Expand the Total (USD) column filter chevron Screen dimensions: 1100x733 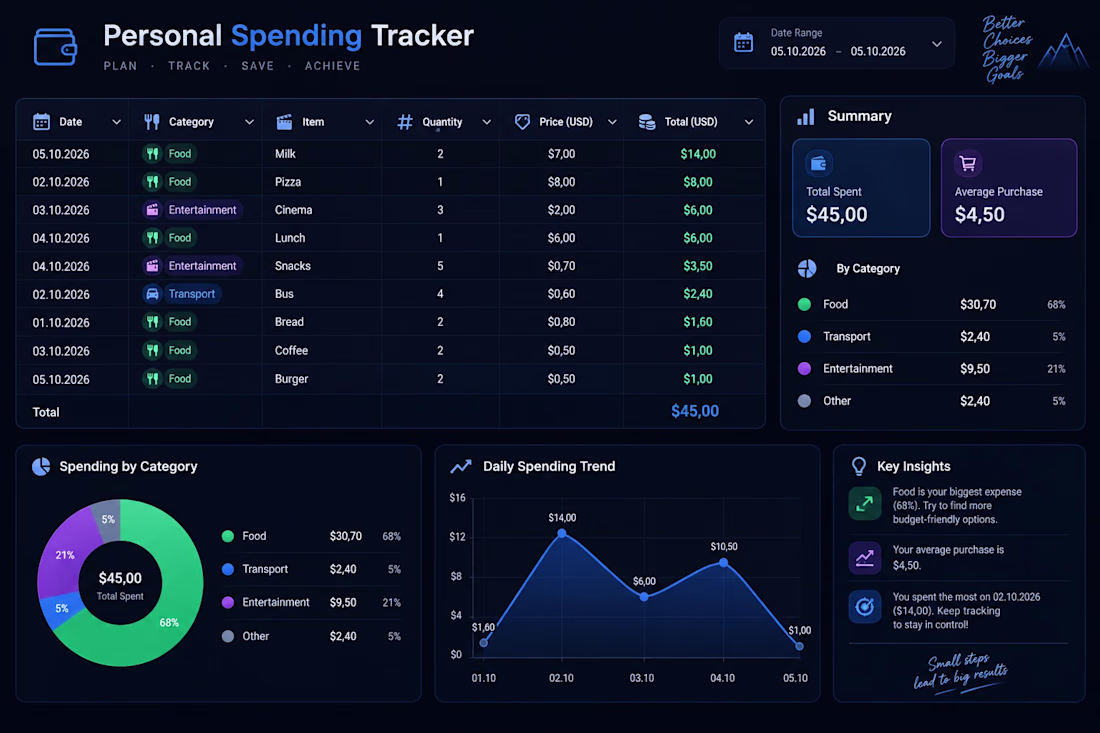pyautogui.click(x=749, y=122)
